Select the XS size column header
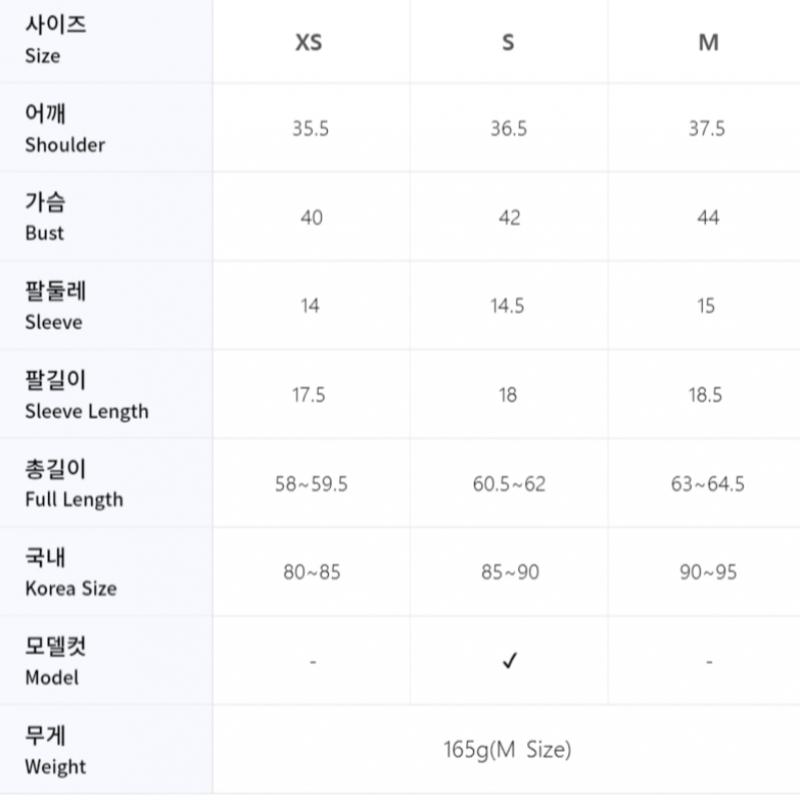 coord(309,42)
